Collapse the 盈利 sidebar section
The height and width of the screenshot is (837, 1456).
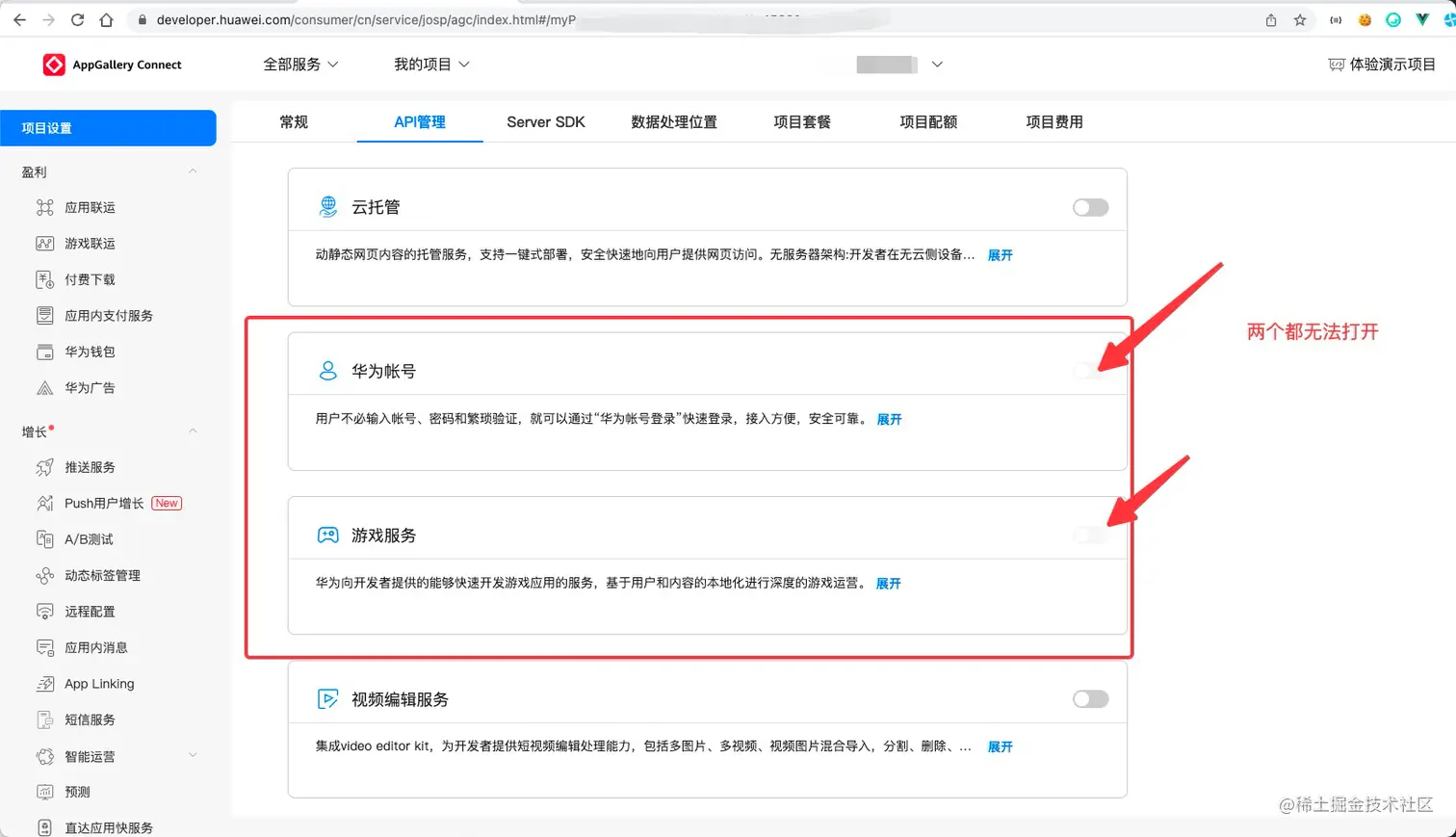point(193,171)
